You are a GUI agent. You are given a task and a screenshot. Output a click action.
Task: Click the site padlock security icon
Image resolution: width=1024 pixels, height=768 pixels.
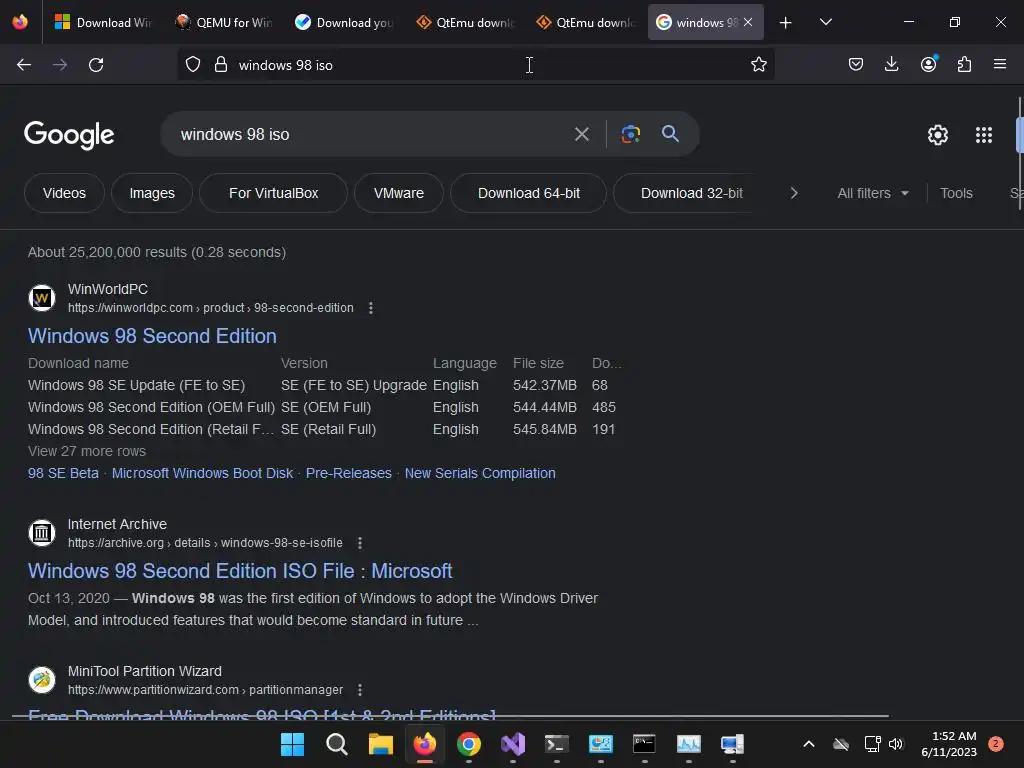coord(221,65)
